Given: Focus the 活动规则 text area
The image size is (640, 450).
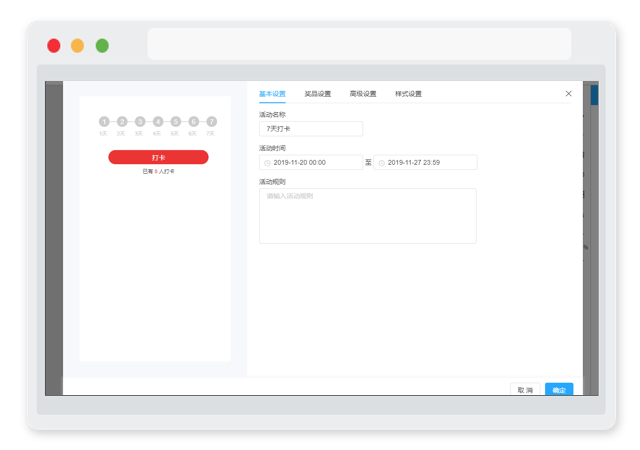Looking at the screenshot, I should click(x=368, y=216).
